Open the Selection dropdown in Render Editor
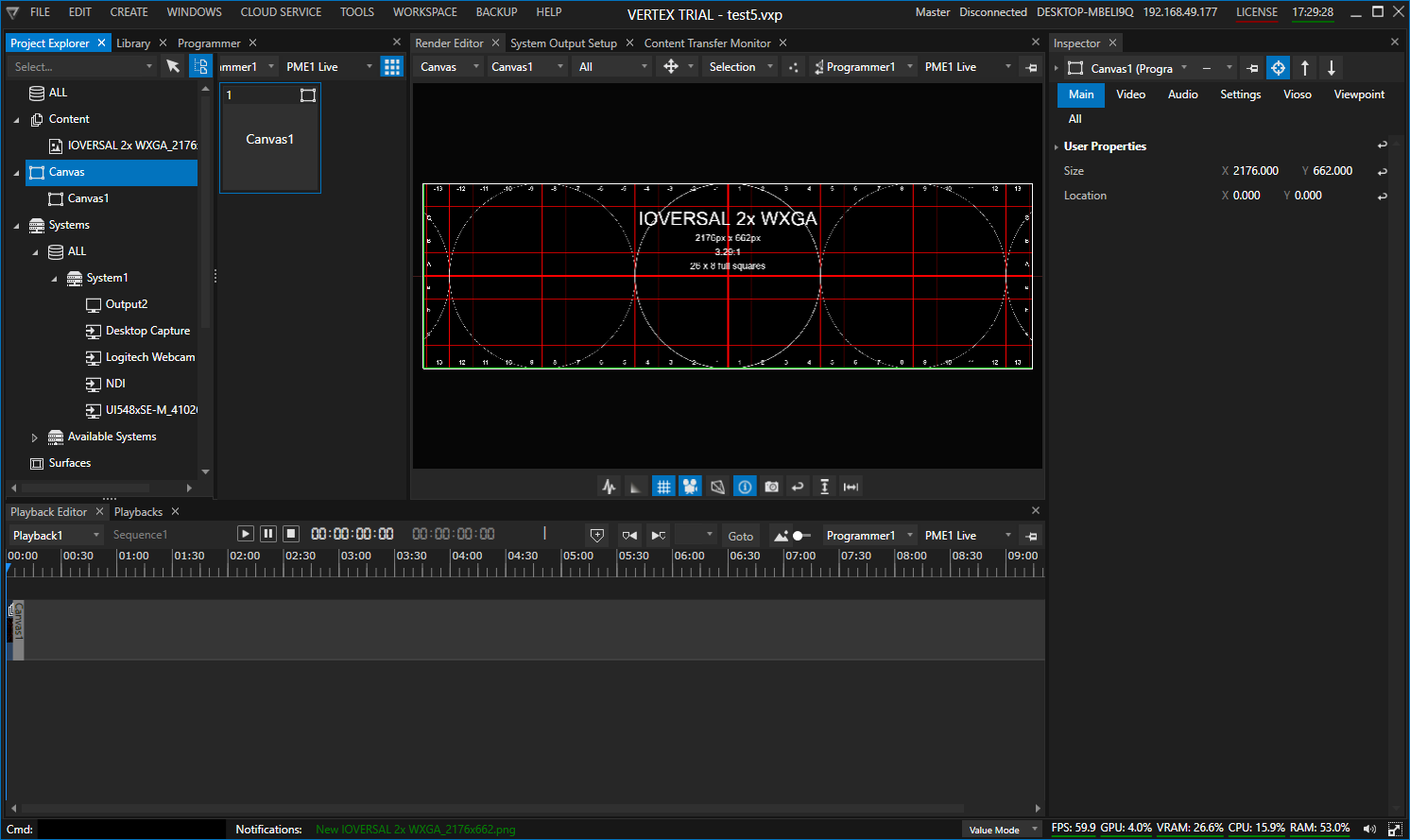Viewport: 1410px width, 840px height. [x=741, y=66]
